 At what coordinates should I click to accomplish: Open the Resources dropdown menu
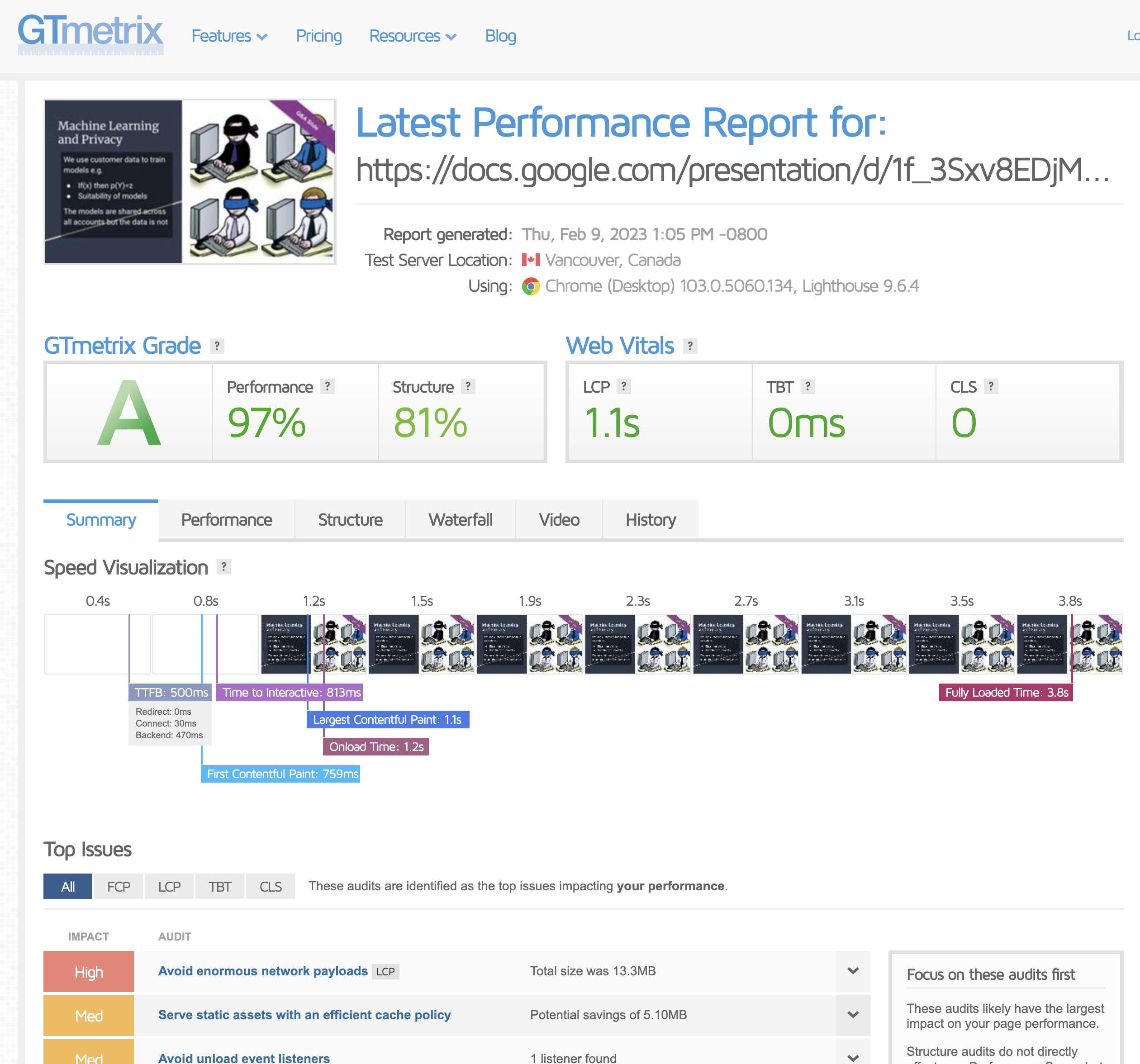(412, 36)
